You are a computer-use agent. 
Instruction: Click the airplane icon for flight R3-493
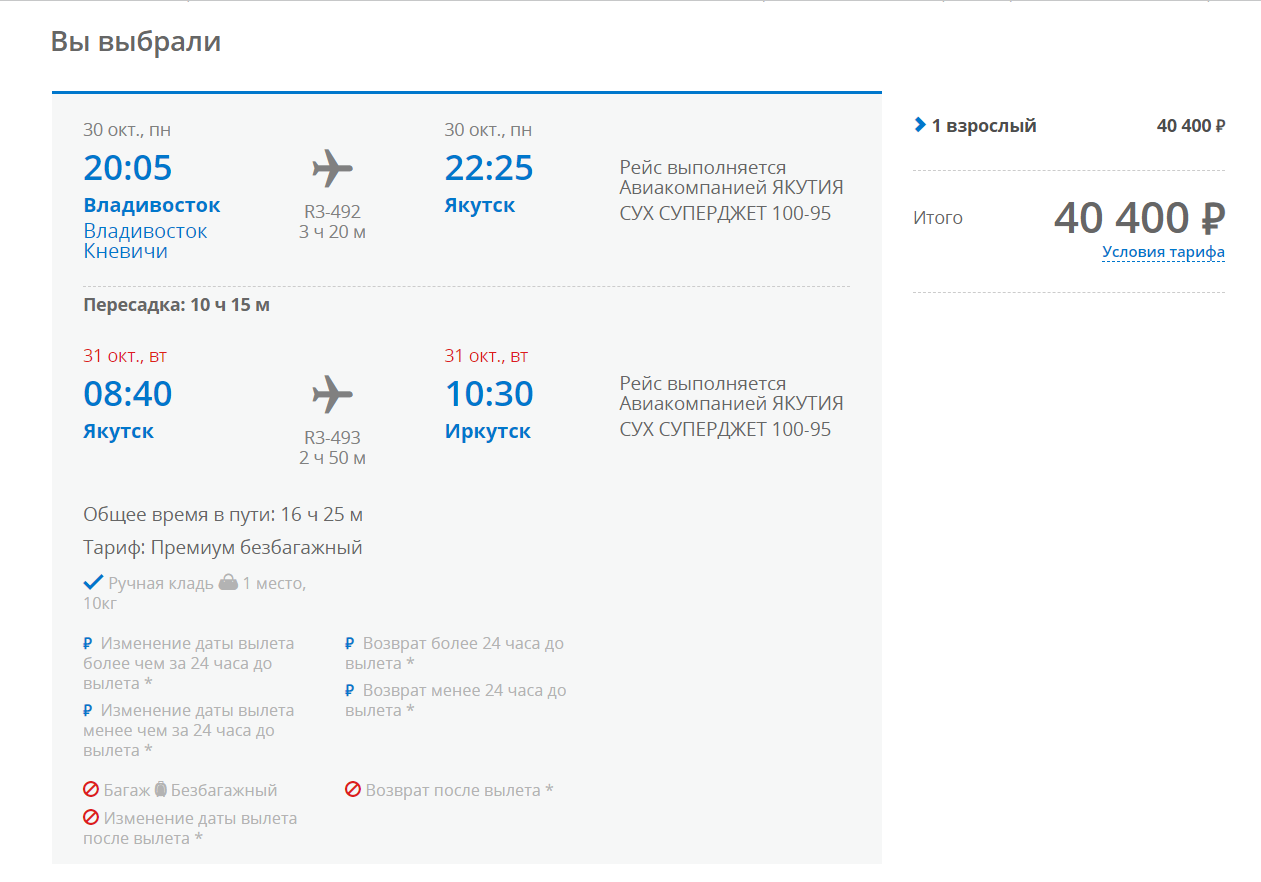(332, 394)
